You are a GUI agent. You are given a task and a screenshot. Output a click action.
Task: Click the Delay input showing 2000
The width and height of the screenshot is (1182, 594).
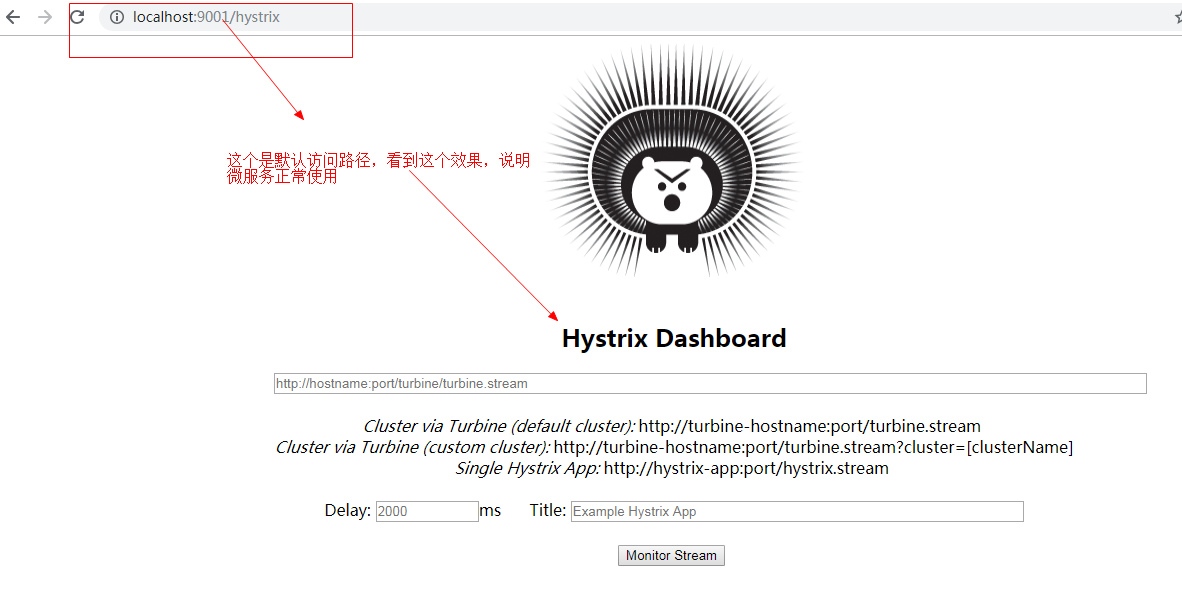(x=427, y=511)
